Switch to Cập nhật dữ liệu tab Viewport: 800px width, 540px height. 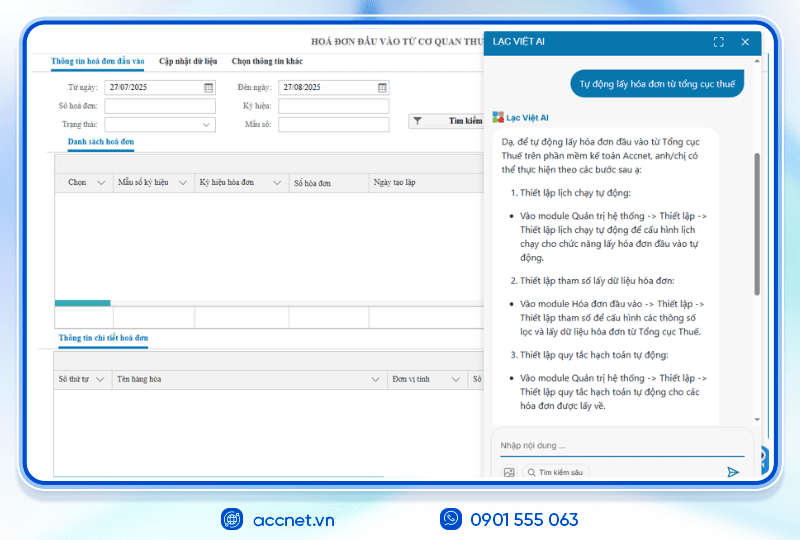[188, 61]
